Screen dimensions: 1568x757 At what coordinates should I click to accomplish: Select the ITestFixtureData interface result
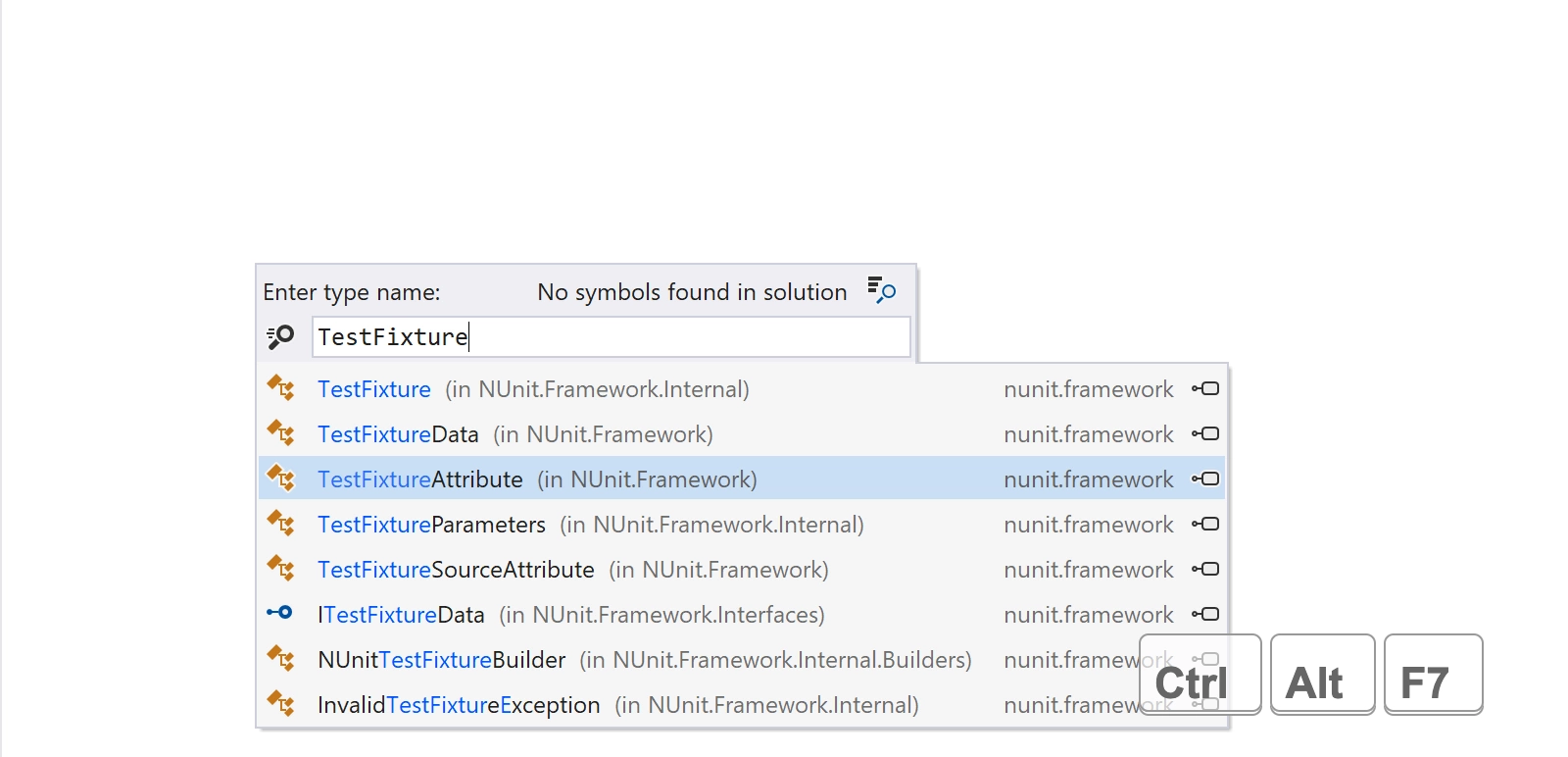tap(742, 615)
